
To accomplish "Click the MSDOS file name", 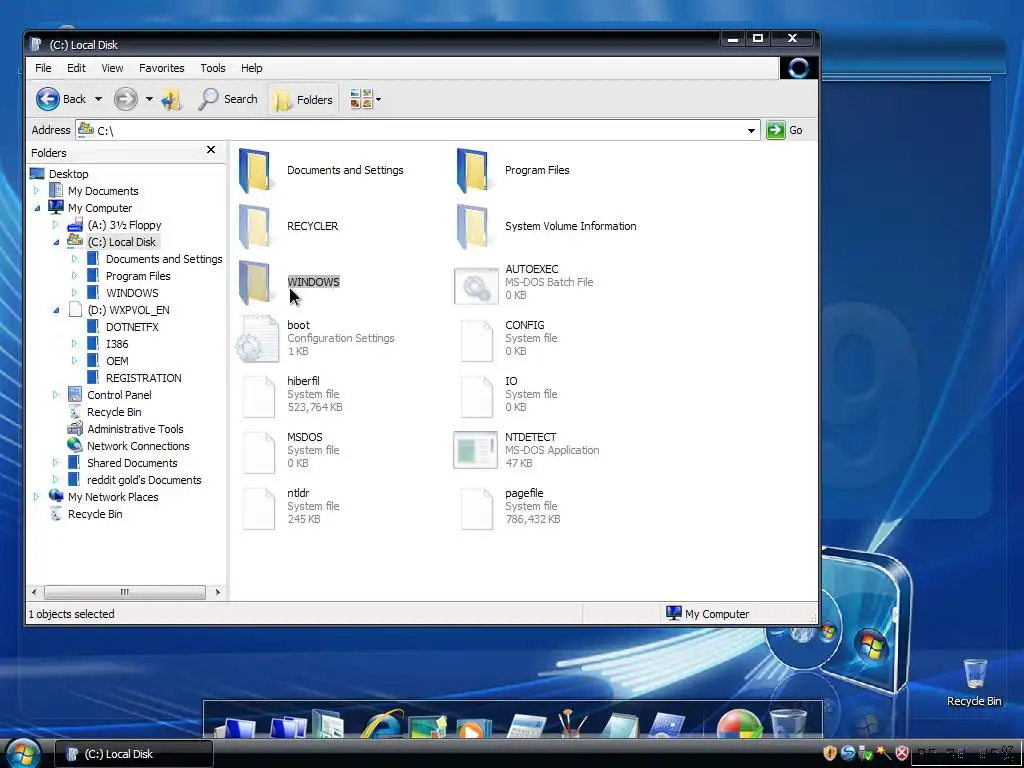I will (305, 437).
